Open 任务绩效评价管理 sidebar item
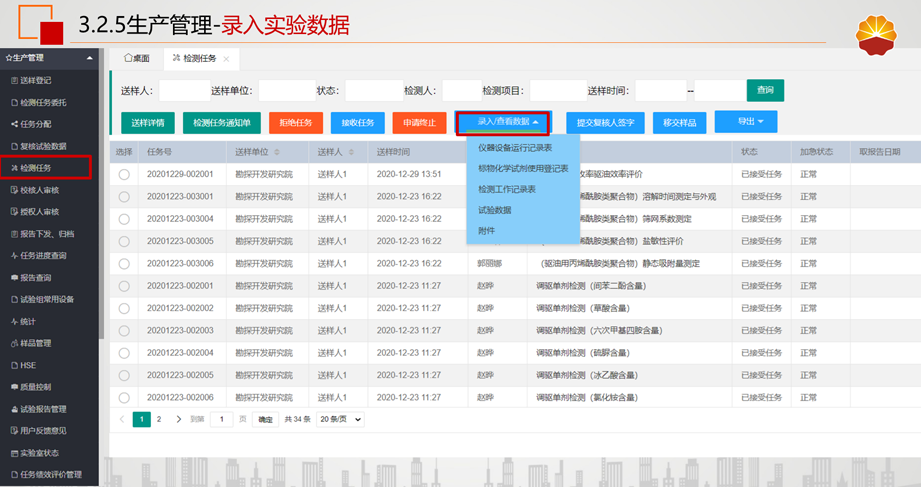The image size is (921, 487). pos(46,475)
